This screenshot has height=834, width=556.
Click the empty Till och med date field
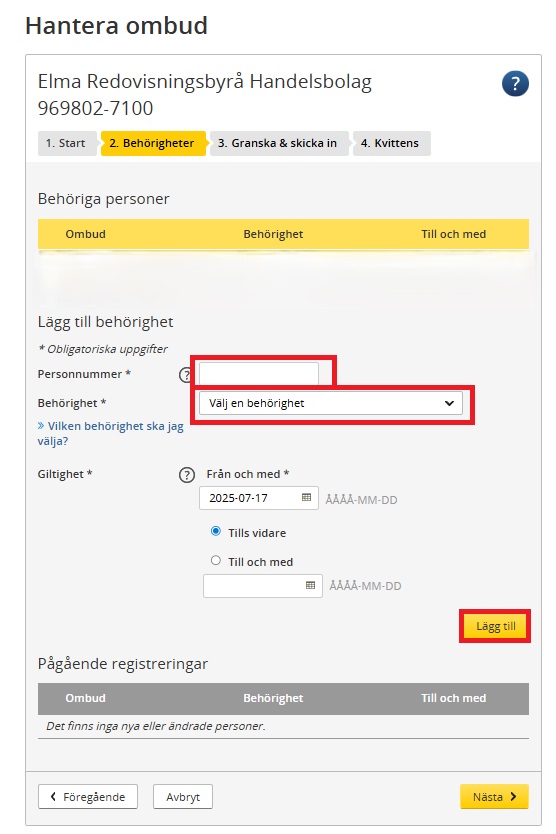(x=263, y=586)
